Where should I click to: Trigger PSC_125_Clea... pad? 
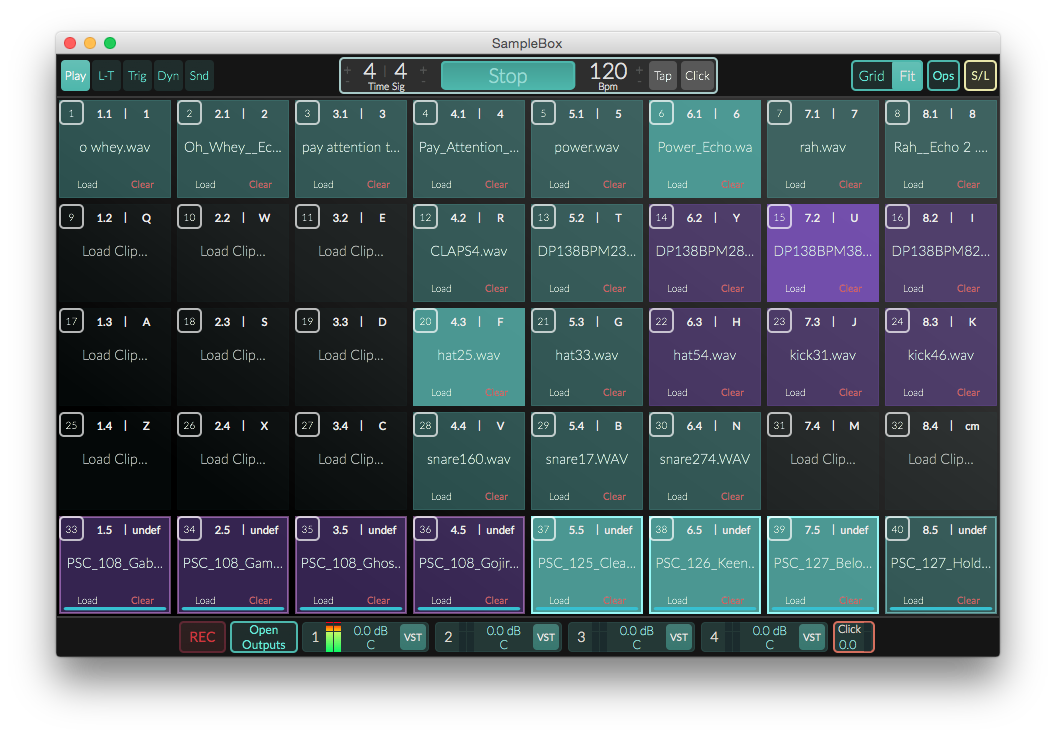pyautogui.click(x=587, y=563)
